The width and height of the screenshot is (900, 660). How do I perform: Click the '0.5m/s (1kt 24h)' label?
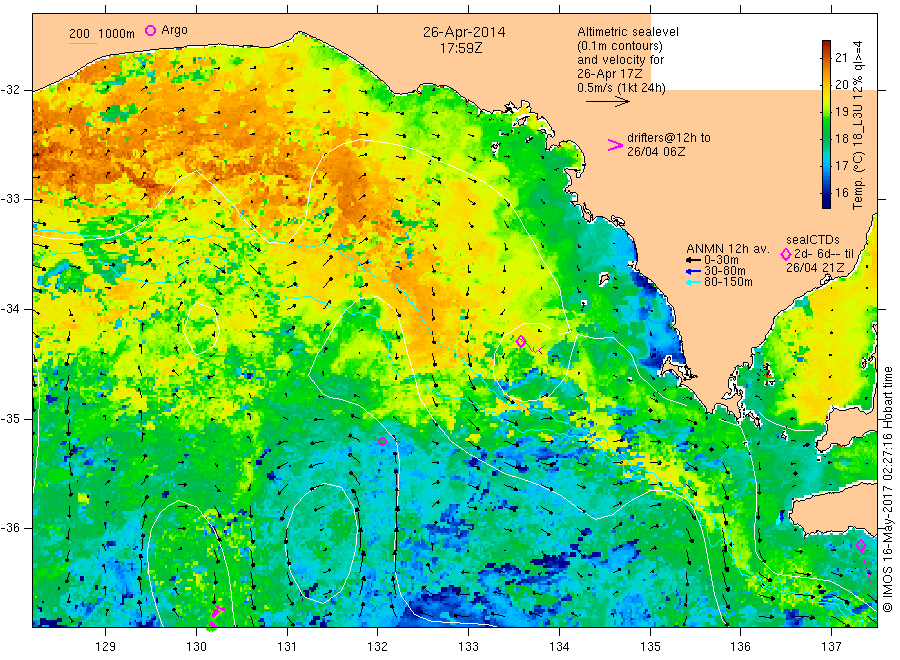pos(622,88)
